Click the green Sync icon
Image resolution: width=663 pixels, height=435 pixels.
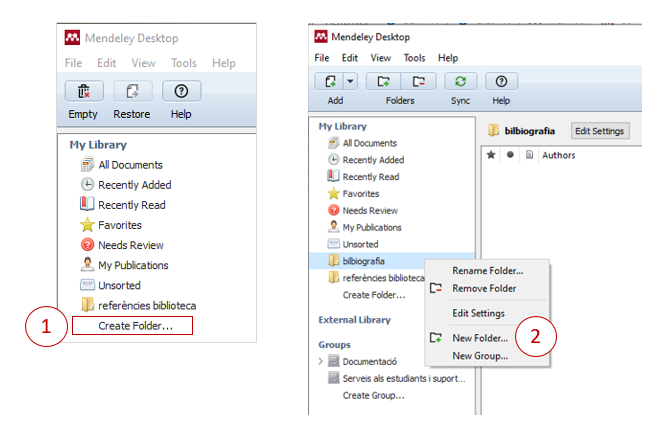(460, 81)
